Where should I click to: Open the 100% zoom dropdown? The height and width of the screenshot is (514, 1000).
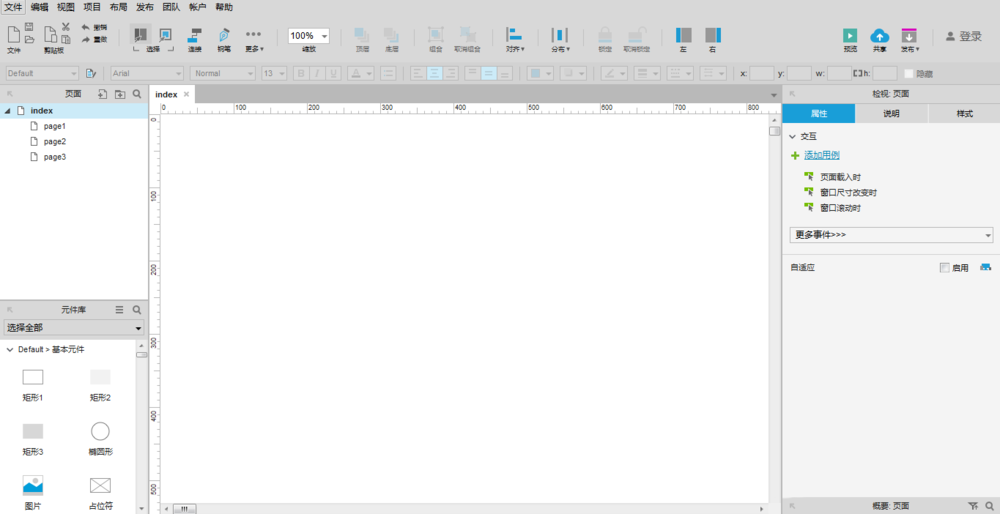point(309,36)
